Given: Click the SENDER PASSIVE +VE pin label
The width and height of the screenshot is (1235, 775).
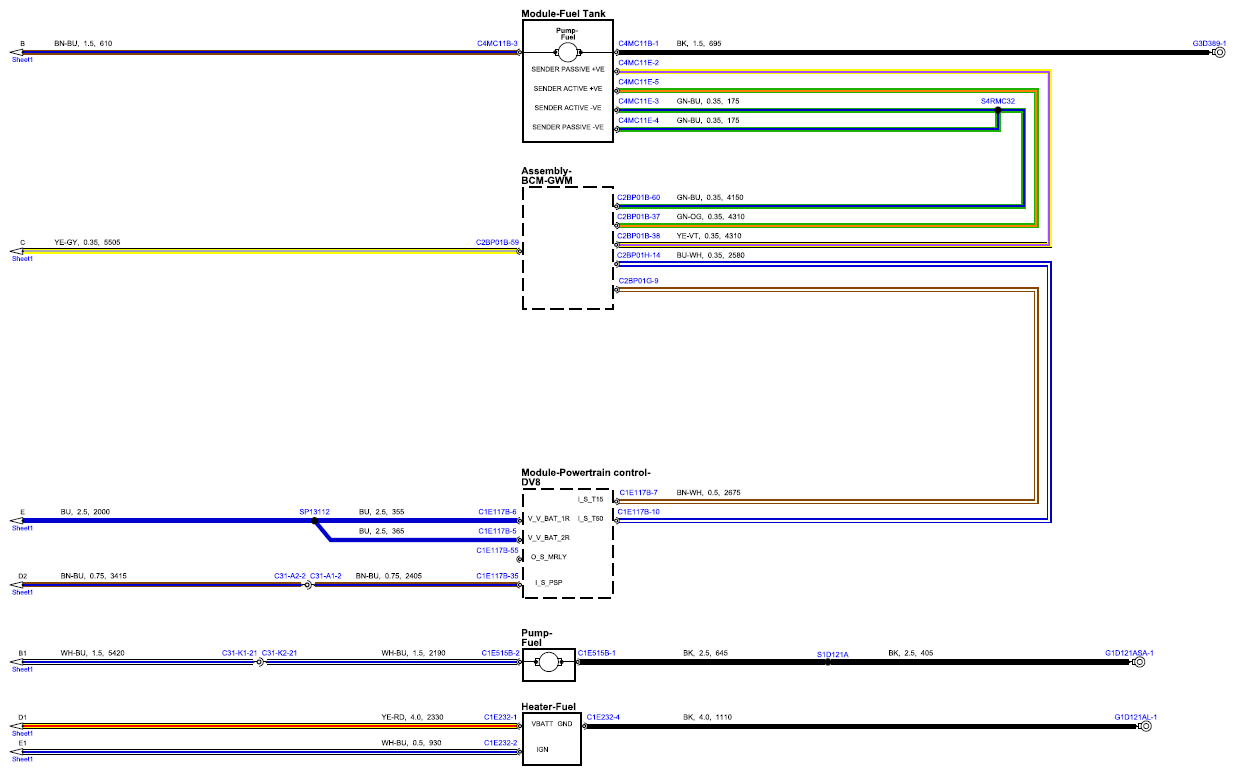Looking at the screenshot, I should coord(568,70).
